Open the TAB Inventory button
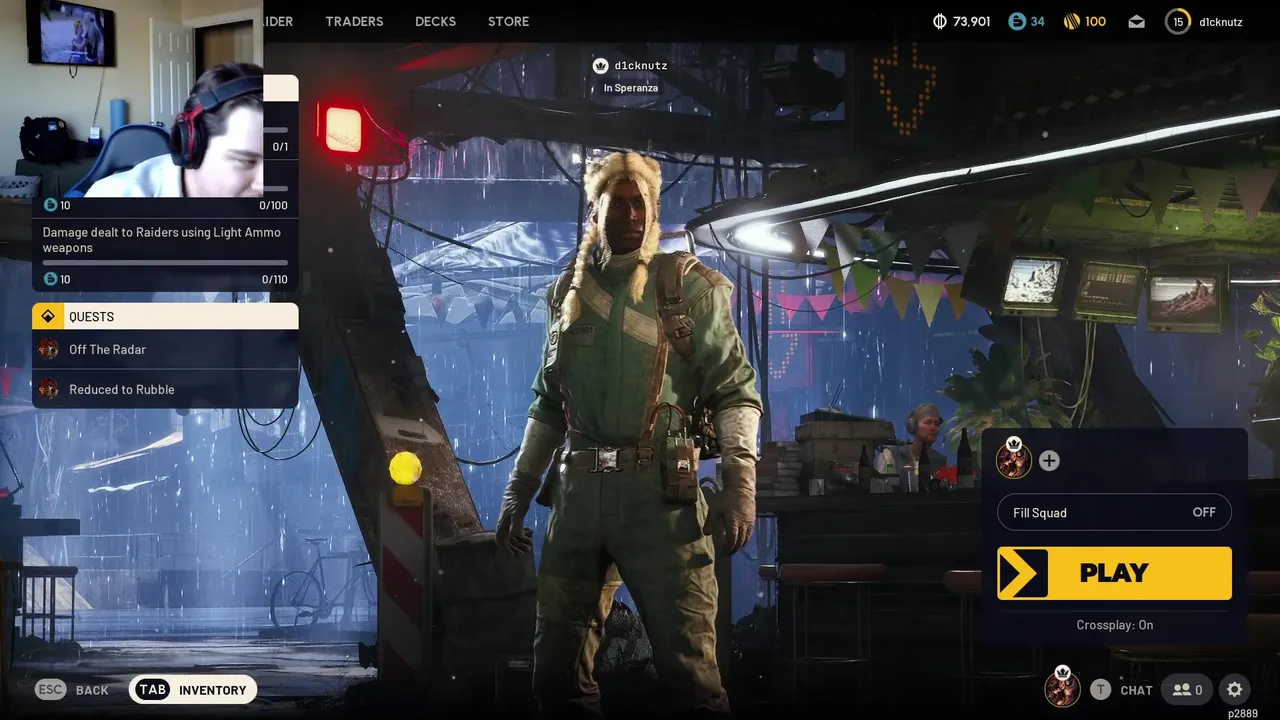This screenshot has height=720, width=1280. click(193, 690)
